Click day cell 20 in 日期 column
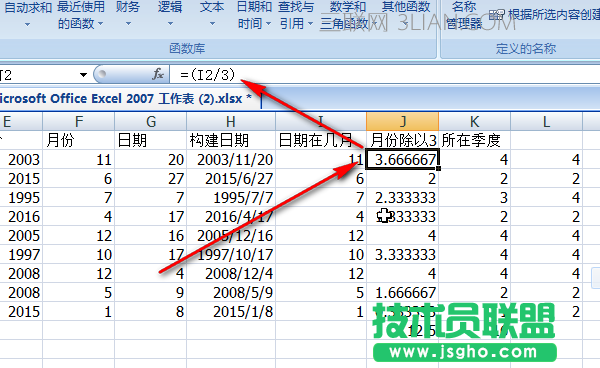The height and width of the screenshot is (368, 600). click(150, 160)
